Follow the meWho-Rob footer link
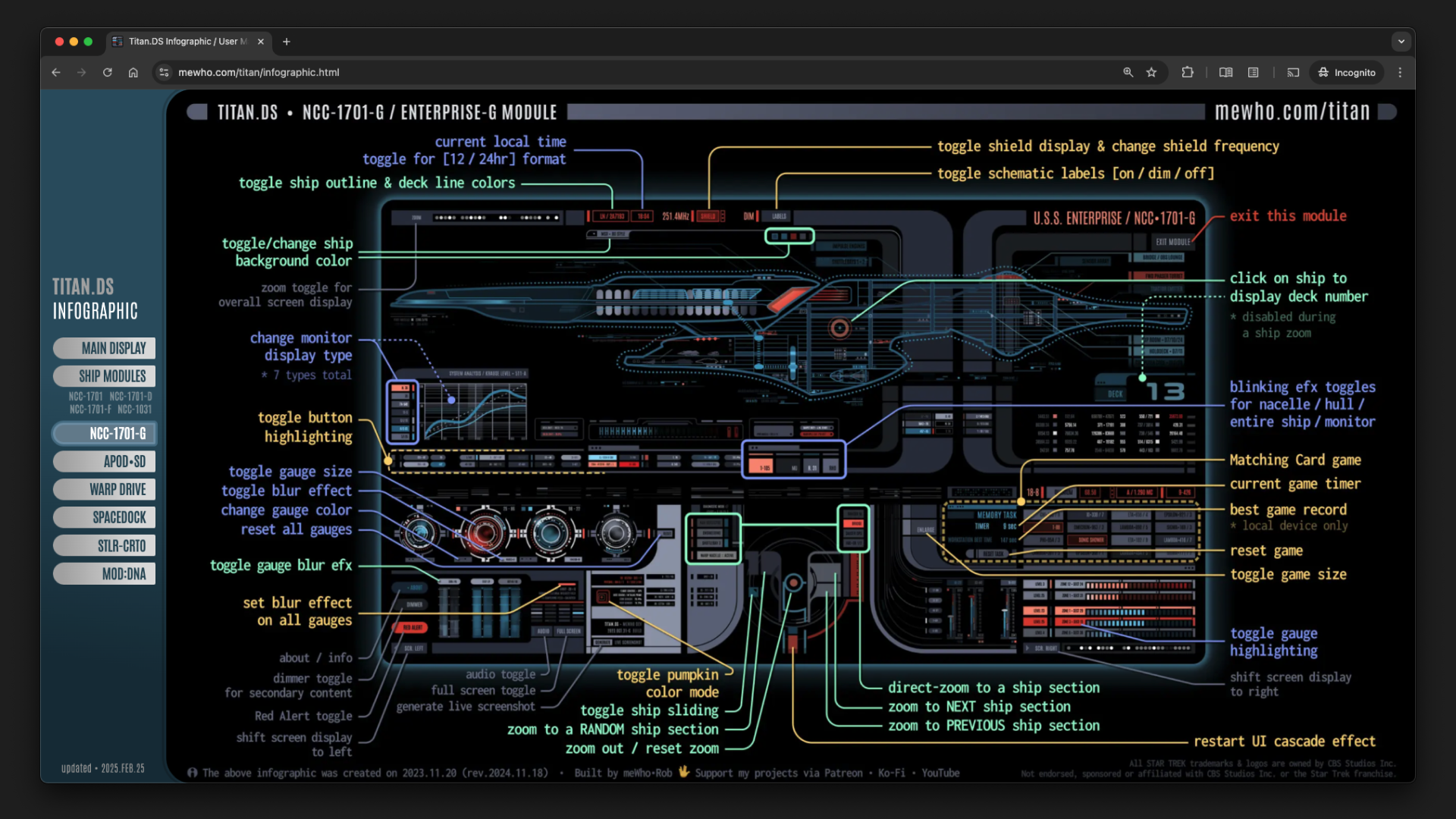Viewport: 1456px width, 819px height. click(x=647, y=773)
